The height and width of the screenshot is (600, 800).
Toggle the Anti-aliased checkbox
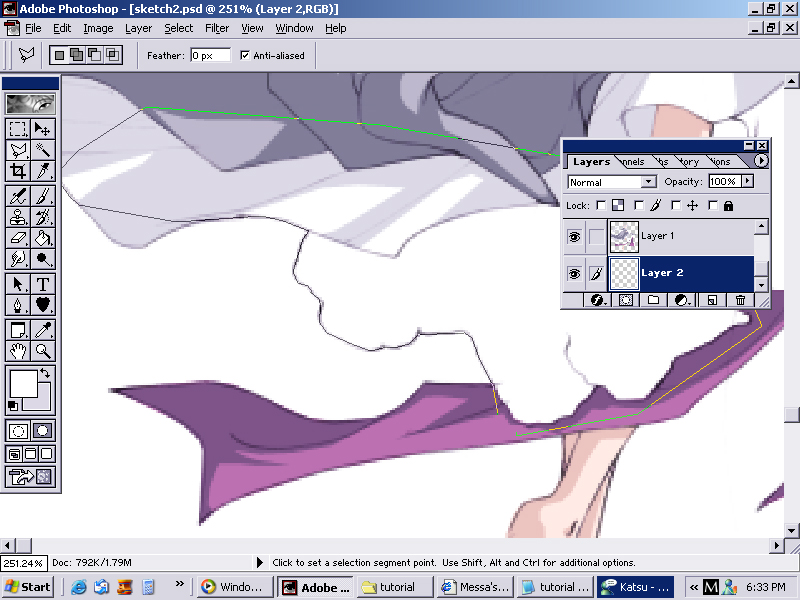pyautogui.click(x=245, y=55)
